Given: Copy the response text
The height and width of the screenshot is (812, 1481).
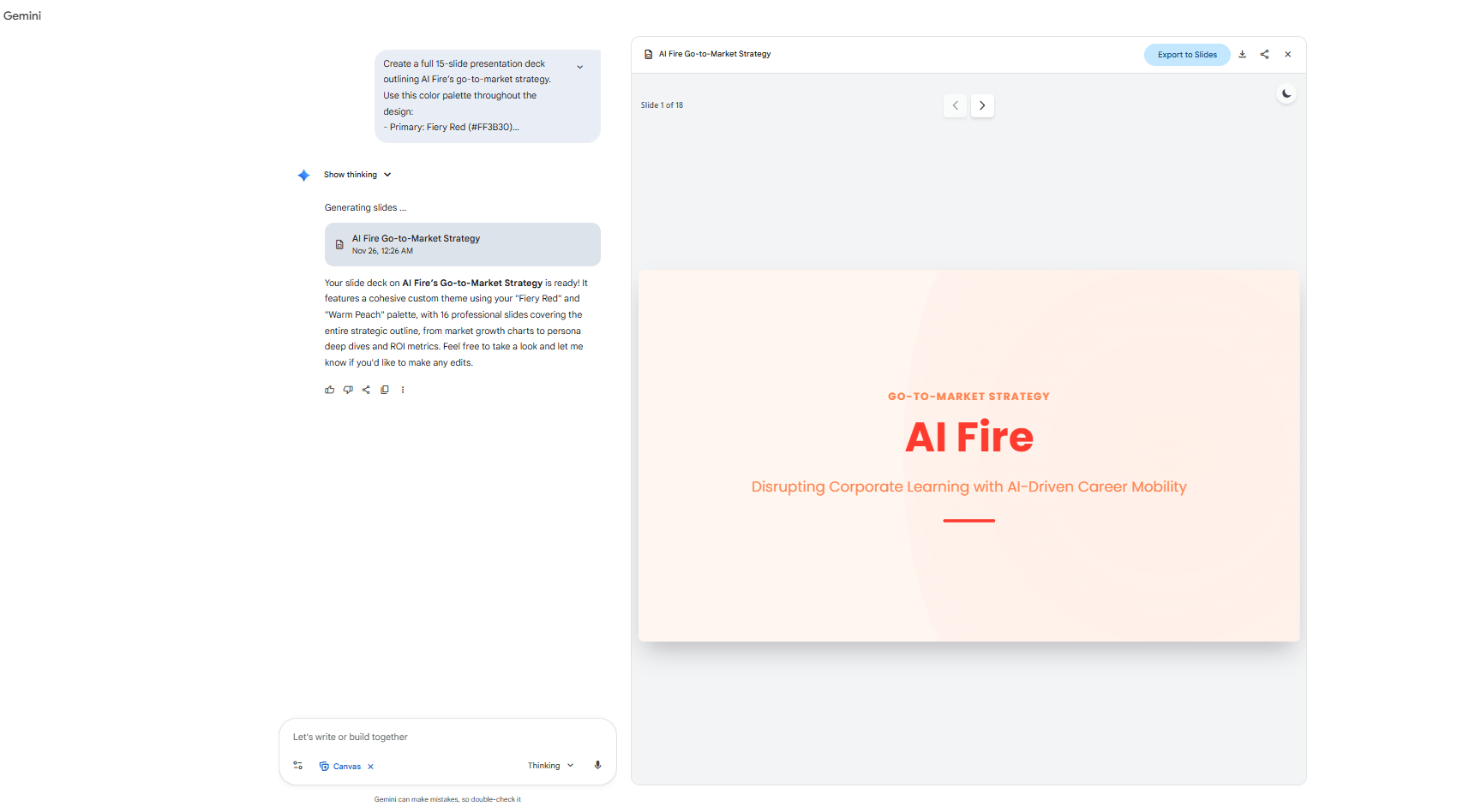Looking at the screenshot, I should tap(385, 390).
